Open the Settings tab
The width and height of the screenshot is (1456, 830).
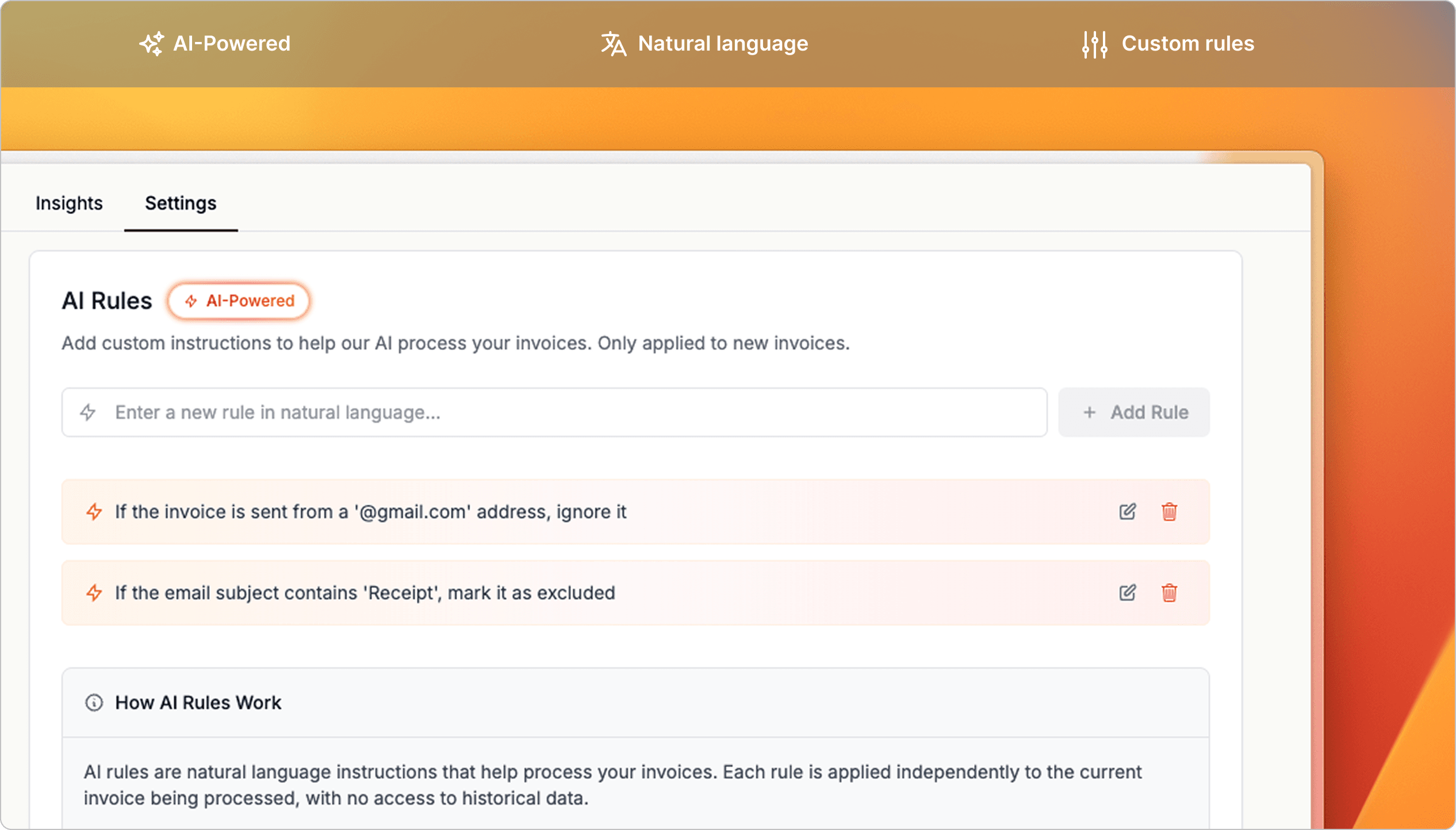coord(180,203)
